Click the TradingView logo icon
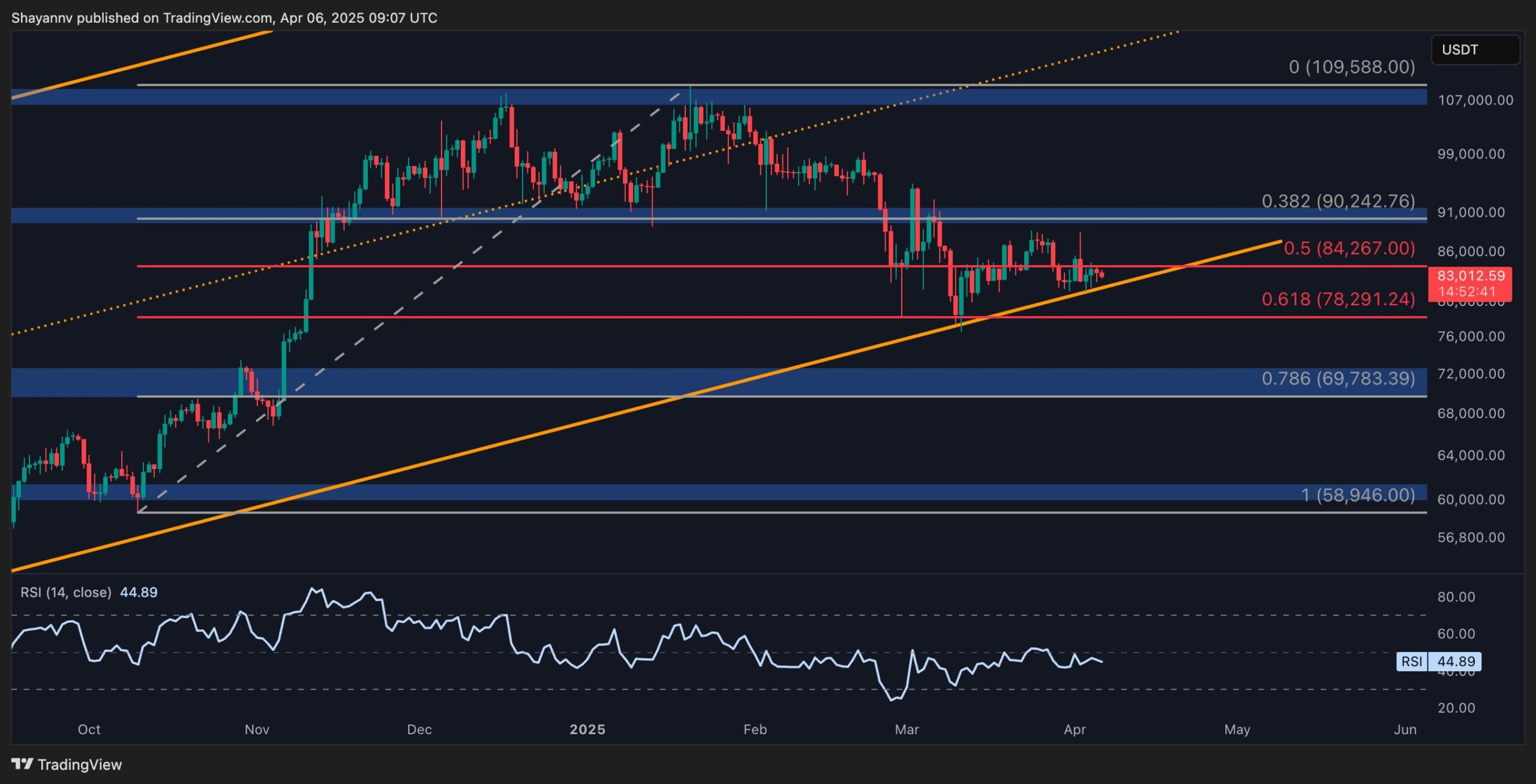 click(22, 764)
